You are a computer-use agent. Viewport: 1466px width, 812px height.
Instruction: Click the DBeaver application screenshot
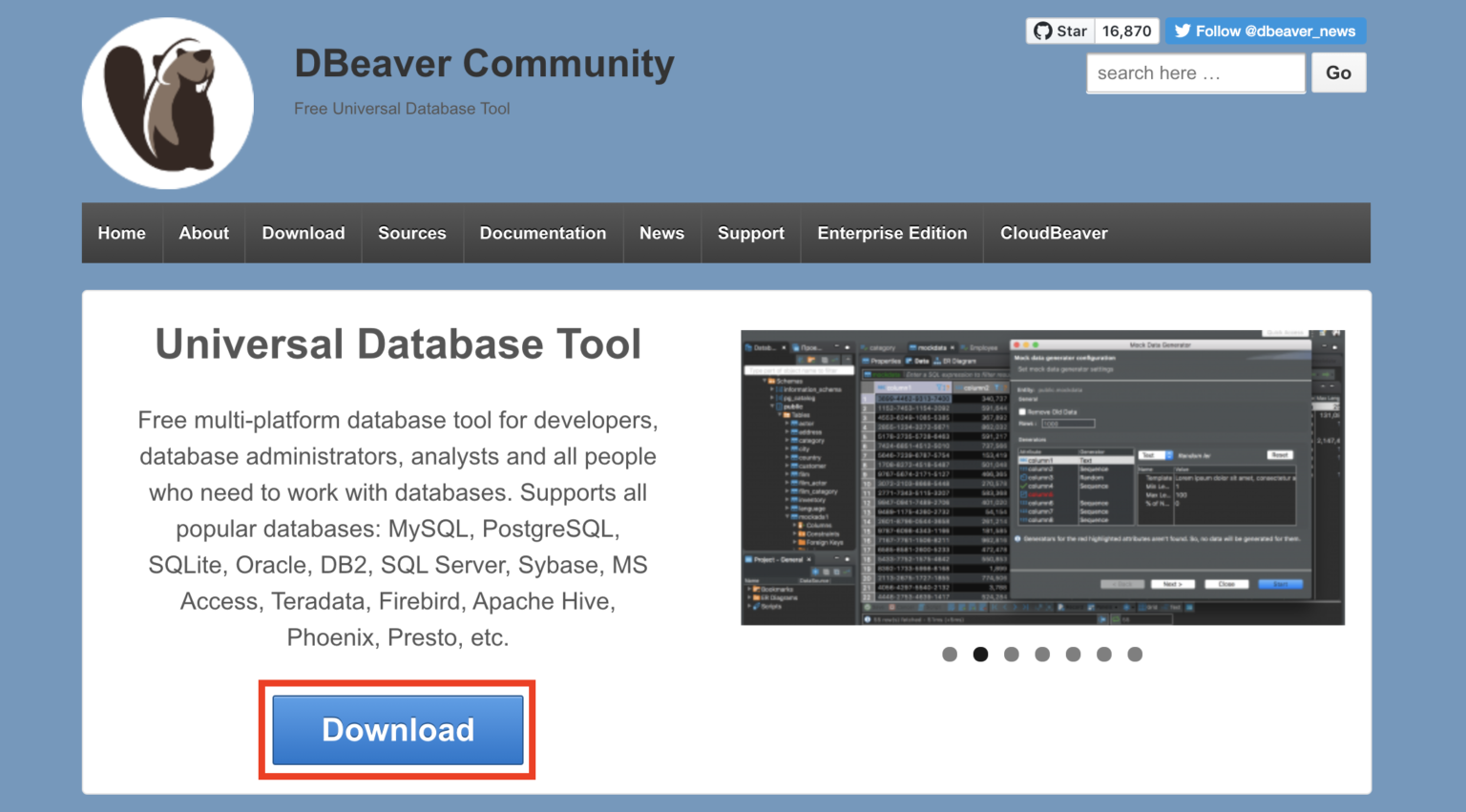[1042, 477]
